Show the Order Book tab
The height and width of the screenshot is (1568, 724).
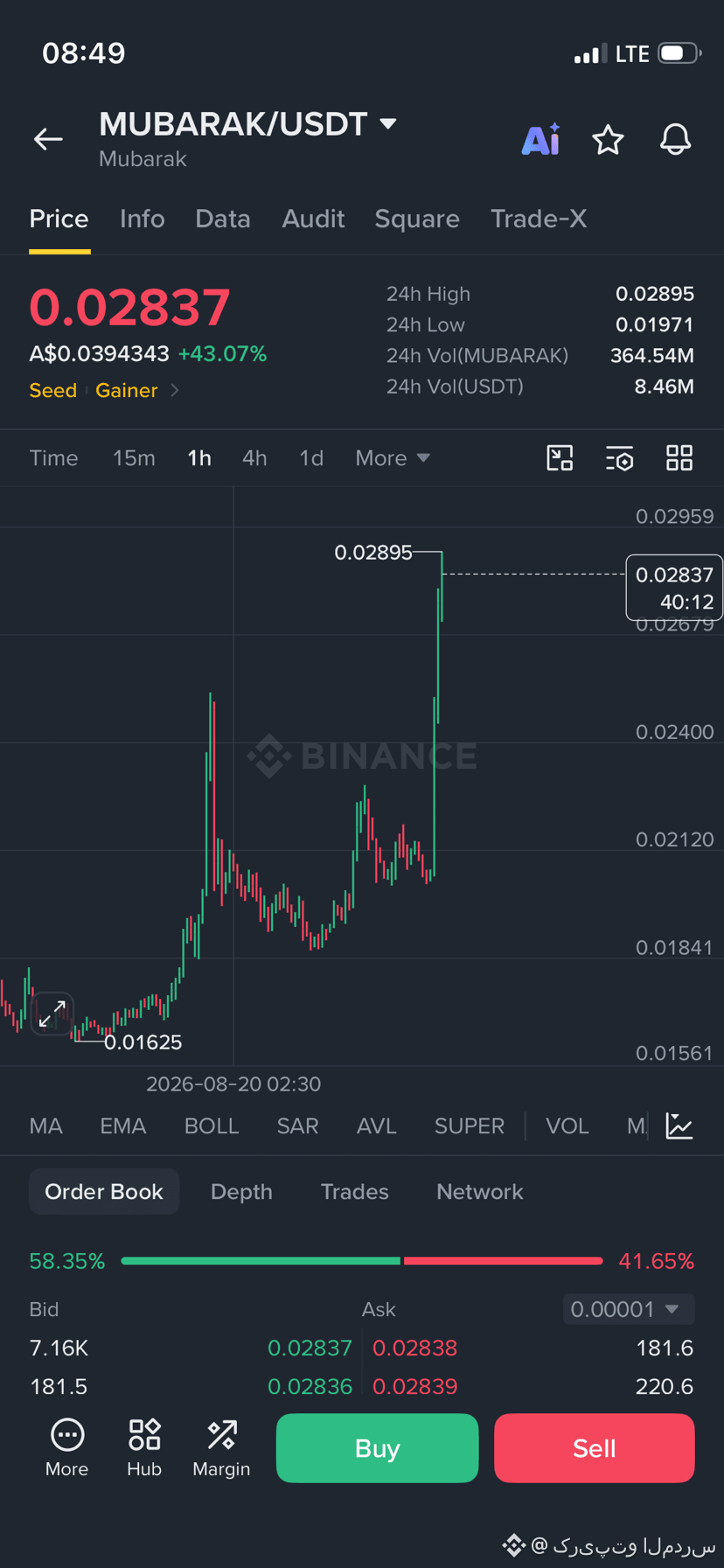104,1192
